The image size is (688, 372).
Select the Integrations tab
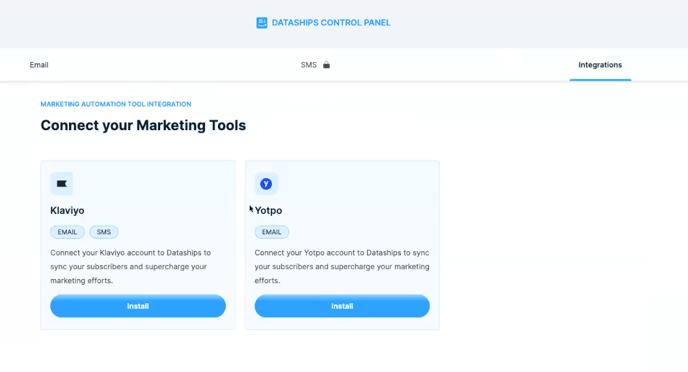[x=600, y=65]
